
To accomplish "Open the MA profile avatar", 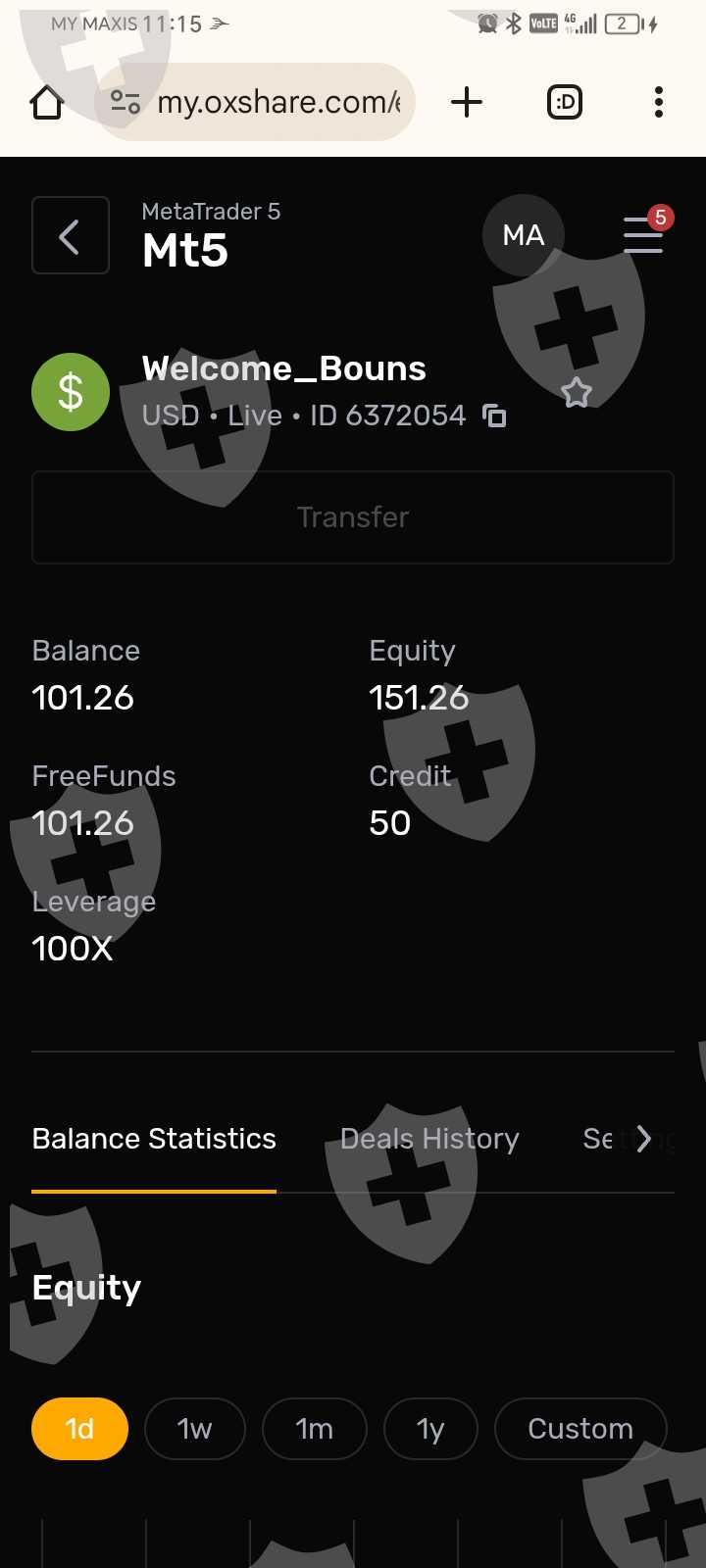I will 523,235.
